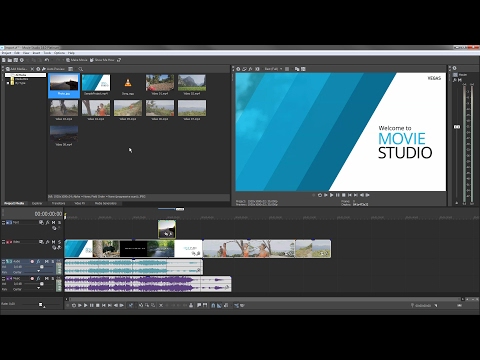The image size is (480, 360).
Task: Solo the Text track
Action: coord(59,222)
